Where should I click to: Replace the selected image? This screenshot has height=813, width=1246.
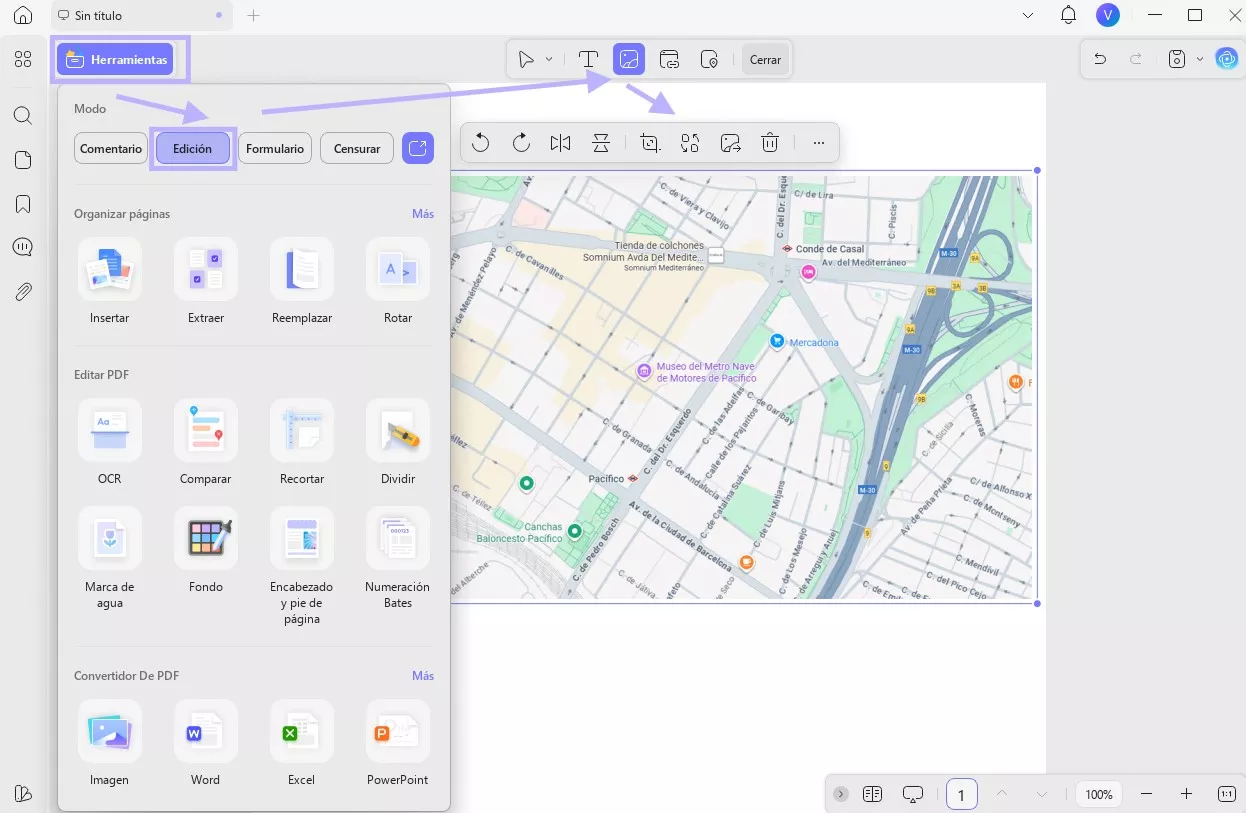coord(690,143)
